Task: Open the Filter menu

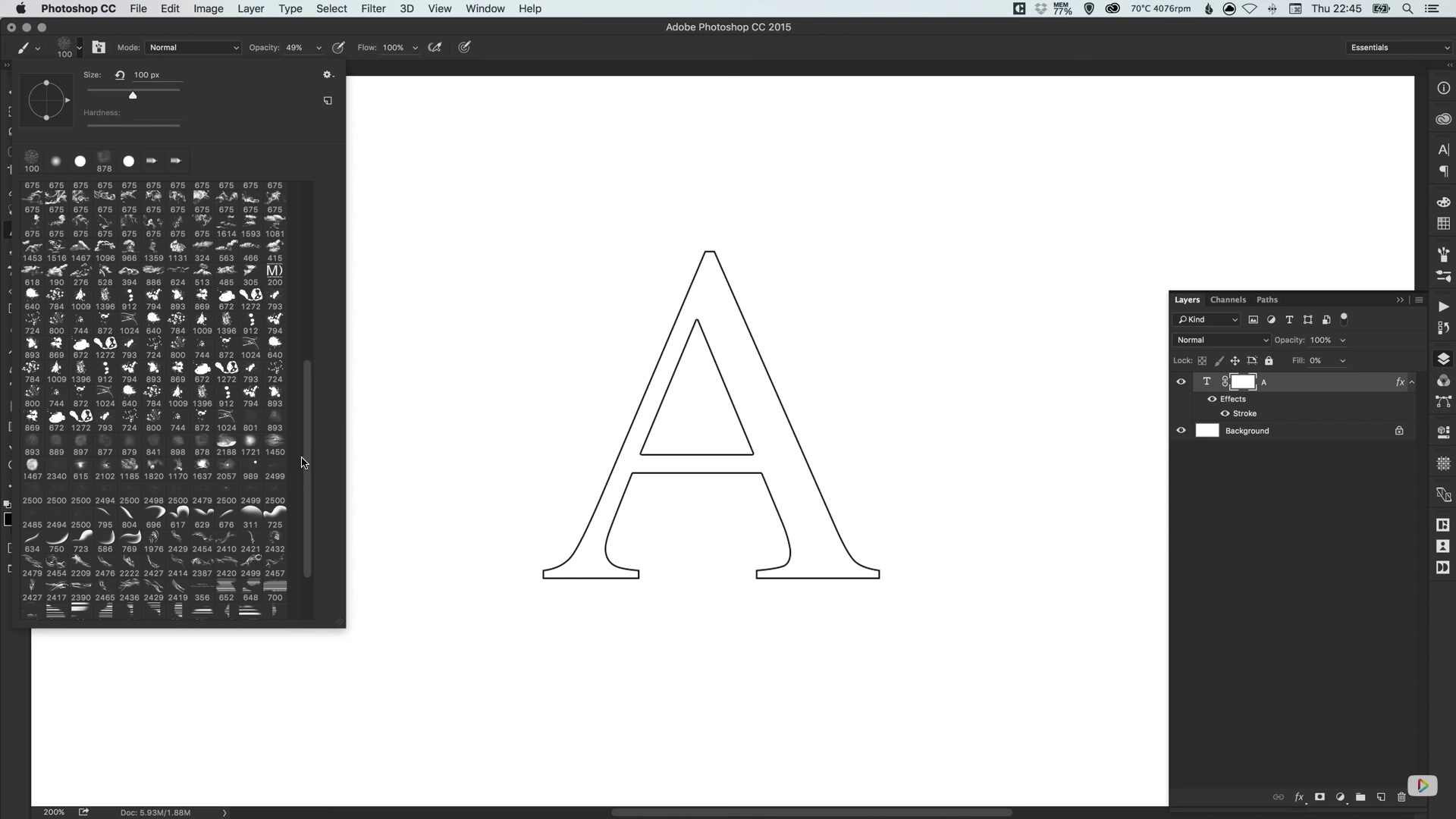Action: pos(372,8)
